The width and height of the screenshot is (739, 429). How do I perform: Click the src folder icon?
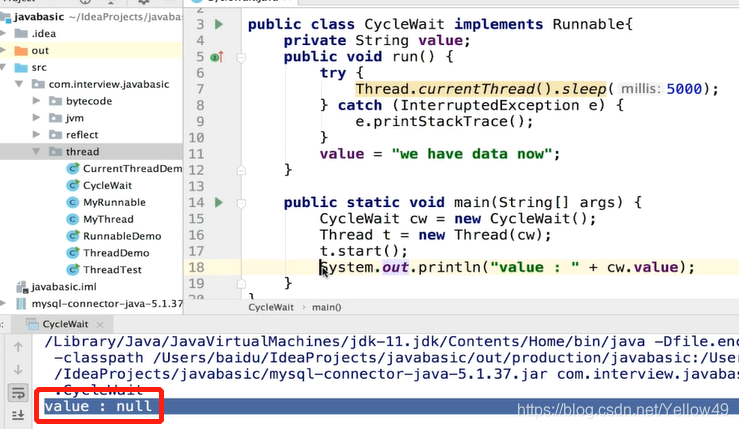tap(21, 67)
